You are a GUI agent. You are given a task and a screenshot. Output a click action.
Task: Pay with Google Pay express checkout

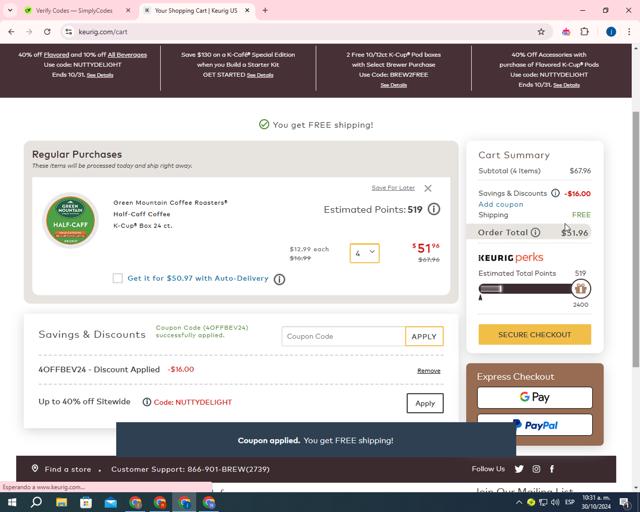pos(535,397)
